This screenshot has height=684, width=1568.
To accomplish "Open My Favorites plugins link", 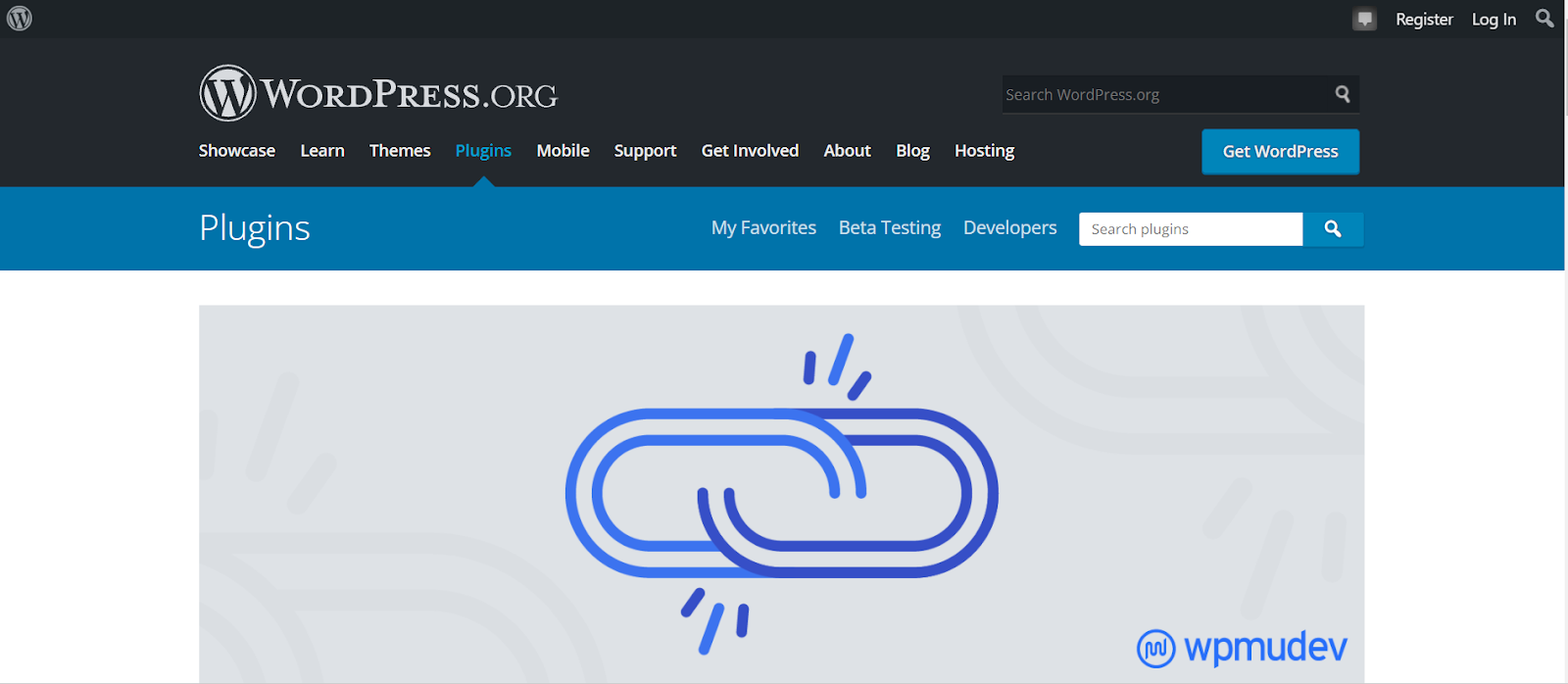I will (763, 227).
